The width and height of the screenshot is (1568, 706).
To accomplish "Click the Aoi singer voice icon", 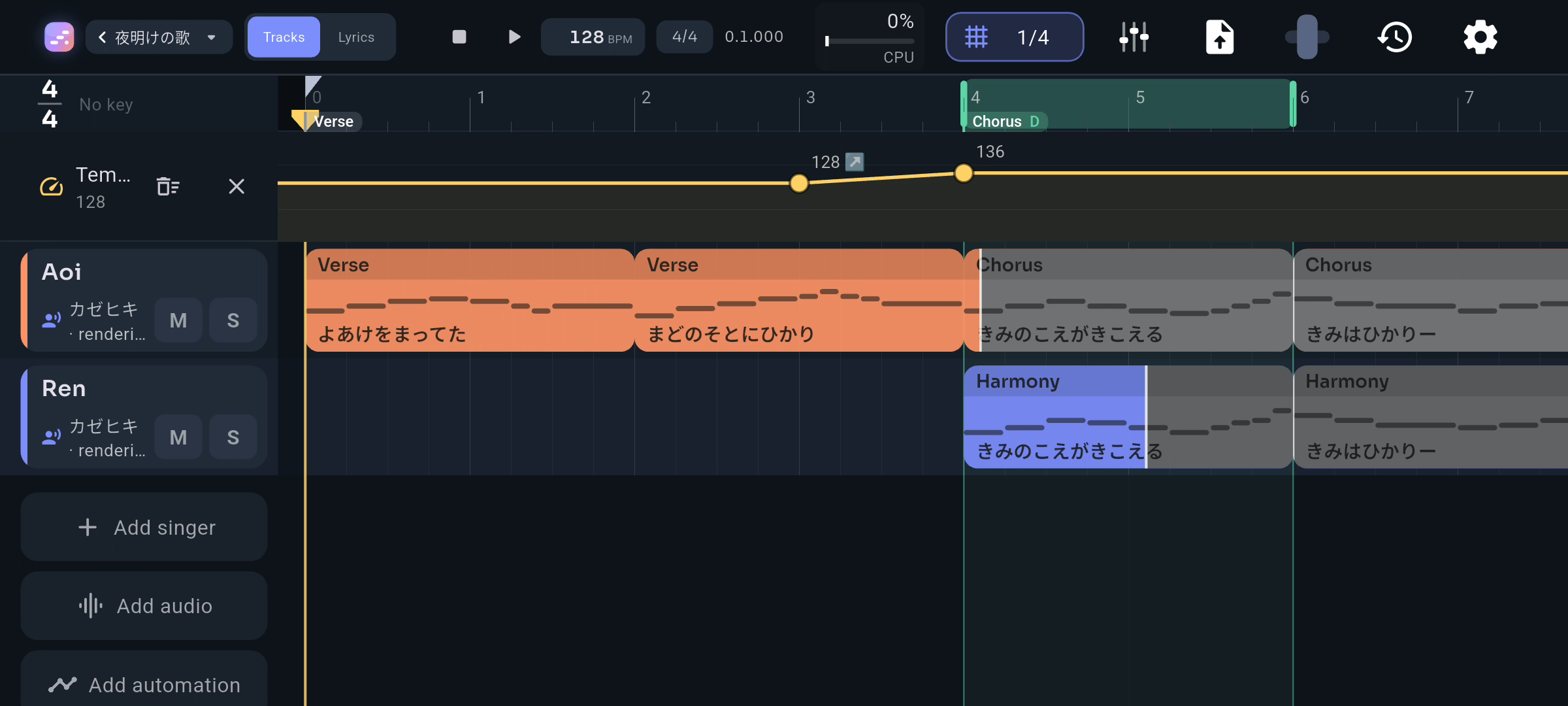I will [52, 320].
